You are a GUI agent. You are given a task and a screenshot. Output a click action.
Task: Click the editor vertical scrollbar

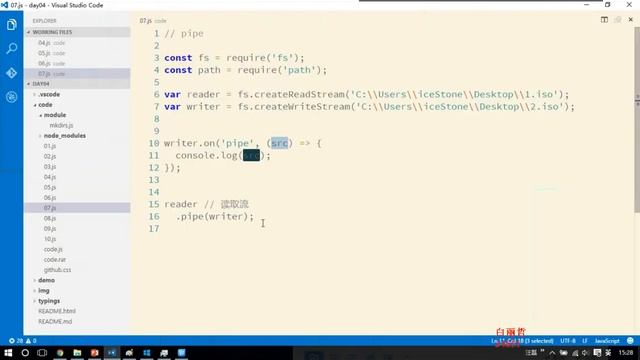tap(637, 119)
